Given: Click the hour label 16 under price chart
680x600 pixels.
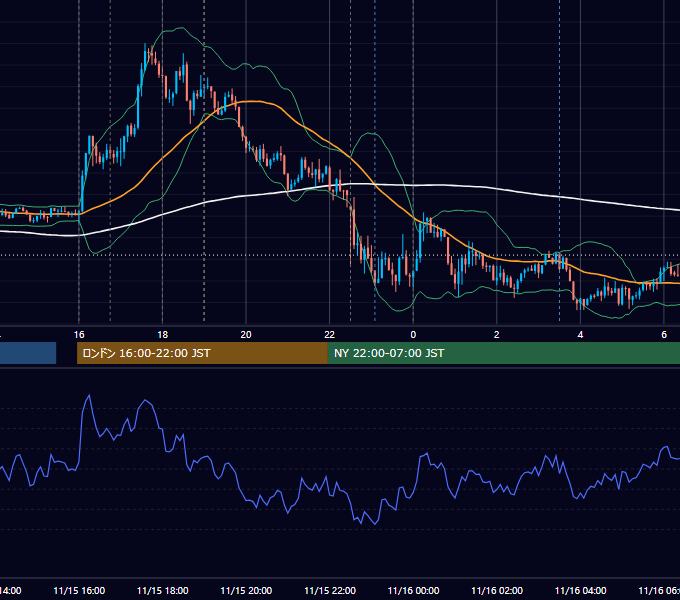Looking at the screenshot, I should (79, 335).
